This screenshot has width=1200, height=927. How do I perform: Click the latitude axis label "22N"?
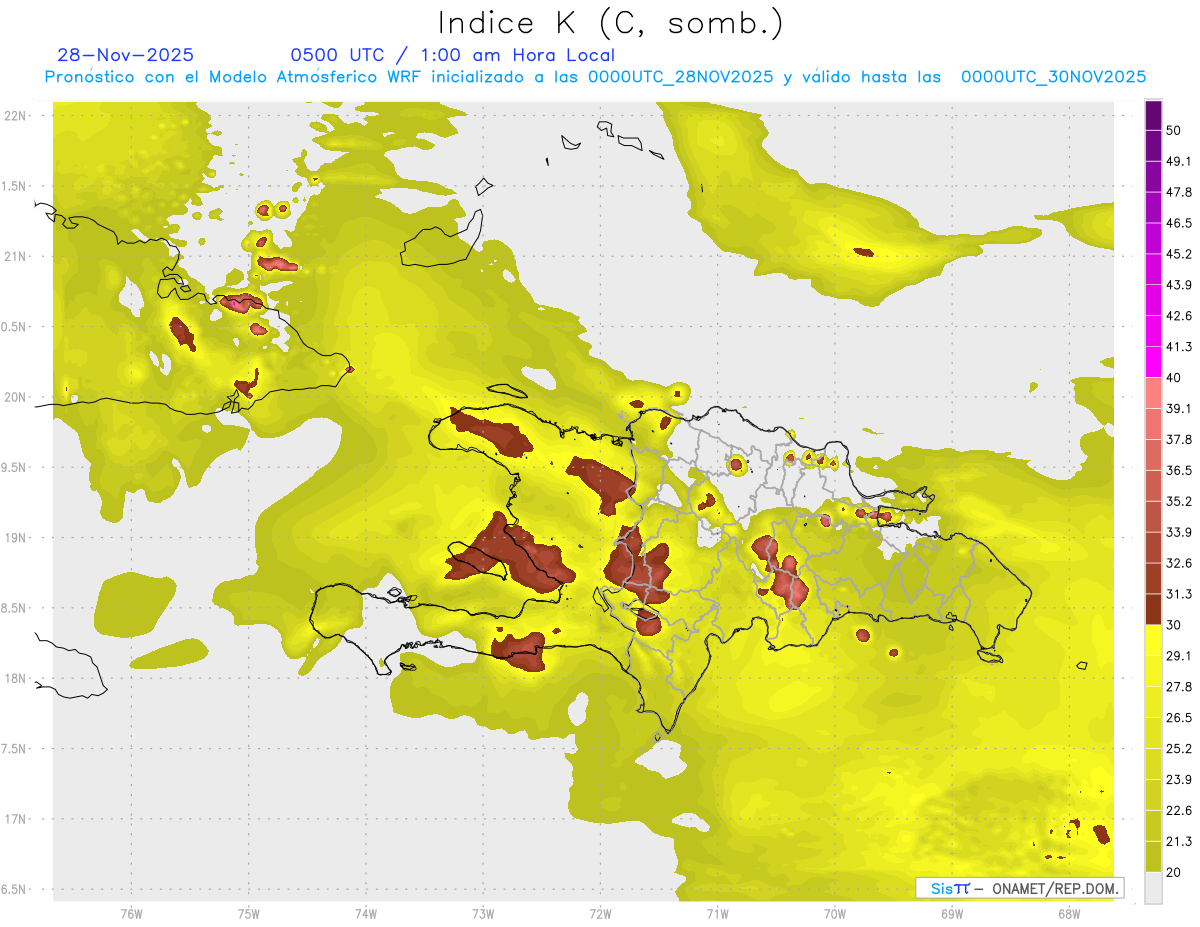tap(15, 116)
